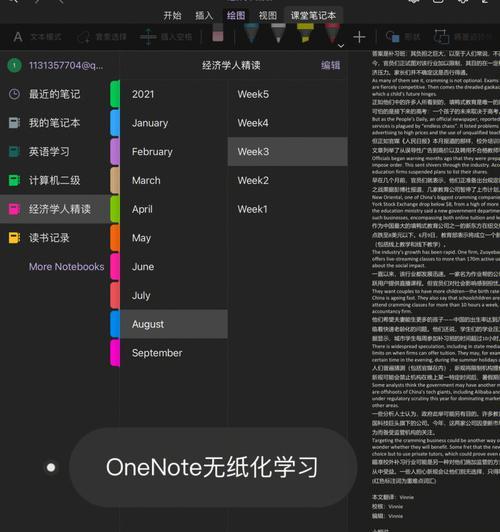Open the 课堂笔记本 ribbon tab

[313, 16]
